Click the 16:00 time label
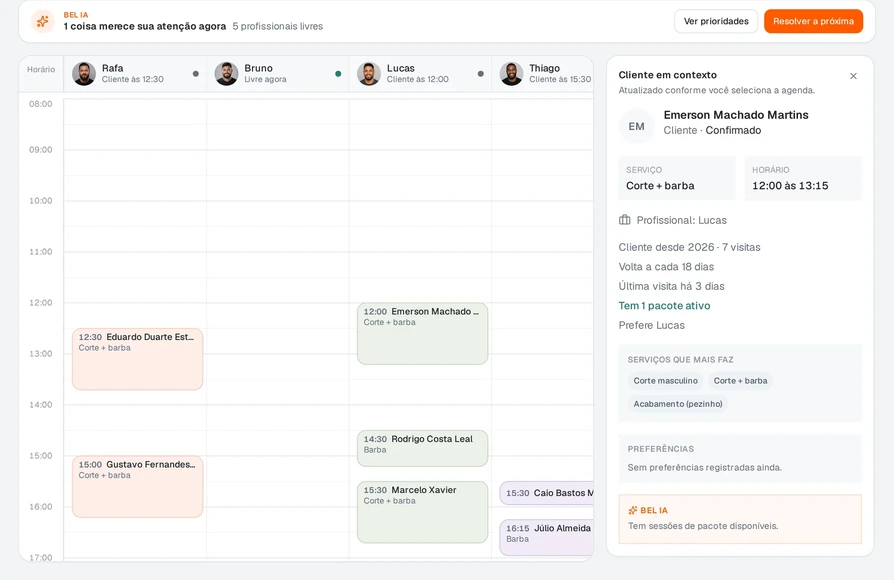 [40, 506]
